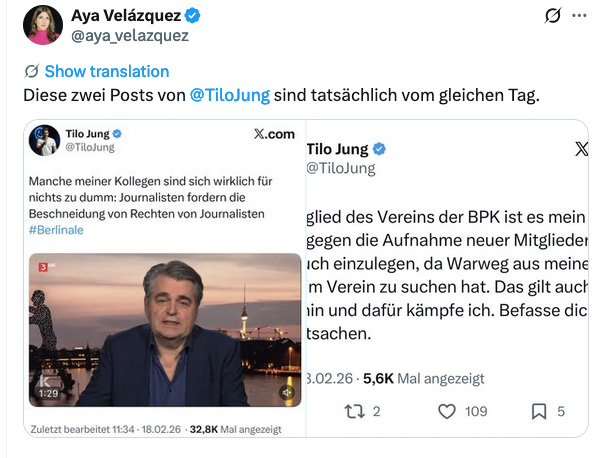Click Show translation link
This screenshot has width=601, height=458.
(x=106, y=71)
